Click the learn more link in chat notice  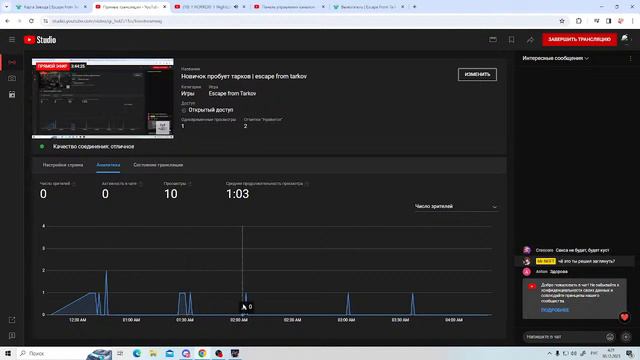click(555, 310)
